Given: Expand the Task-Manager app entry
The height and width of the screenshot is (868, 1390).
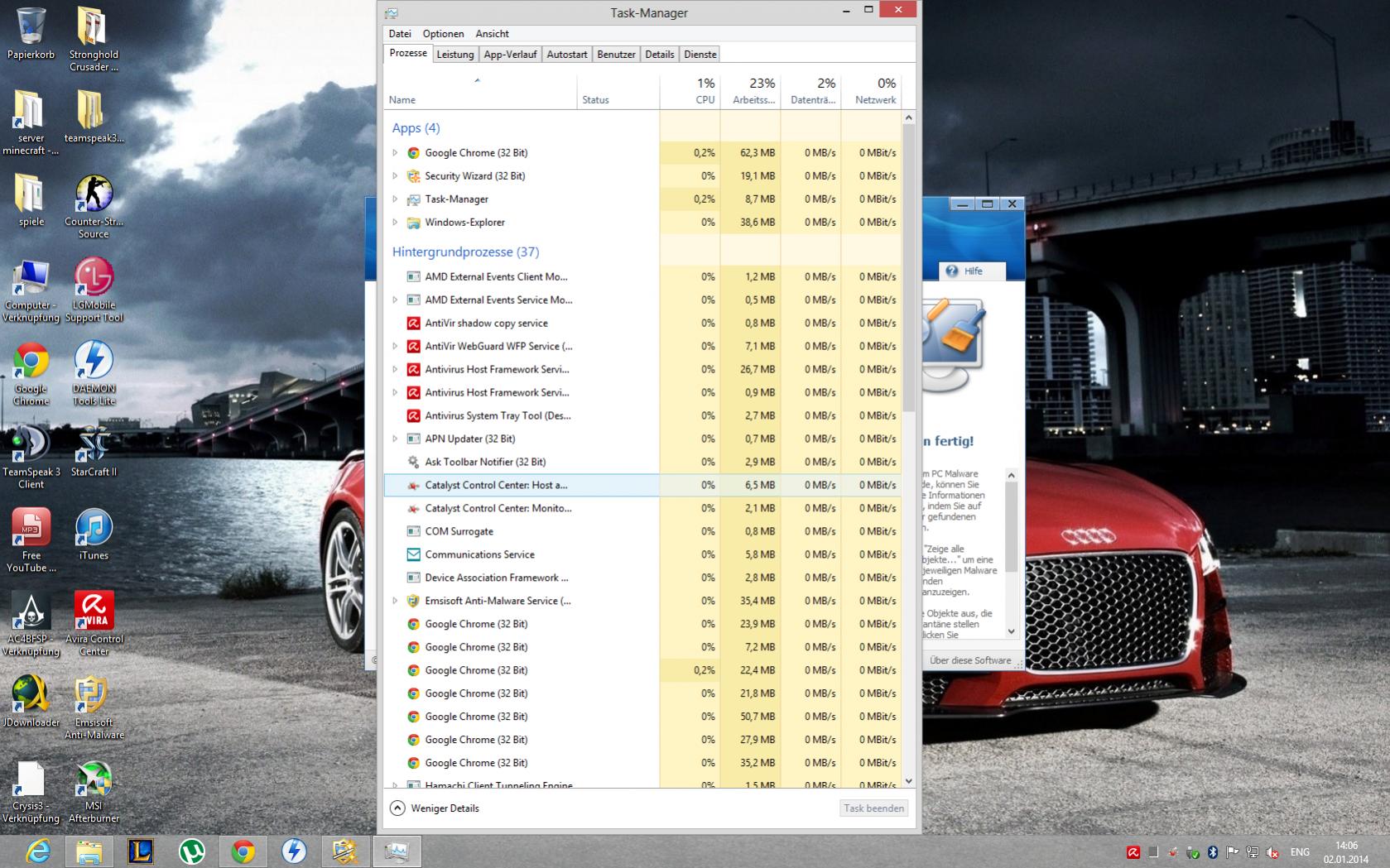Looking at the screenshot, I should pyautogui.click(x=395, y=199).
